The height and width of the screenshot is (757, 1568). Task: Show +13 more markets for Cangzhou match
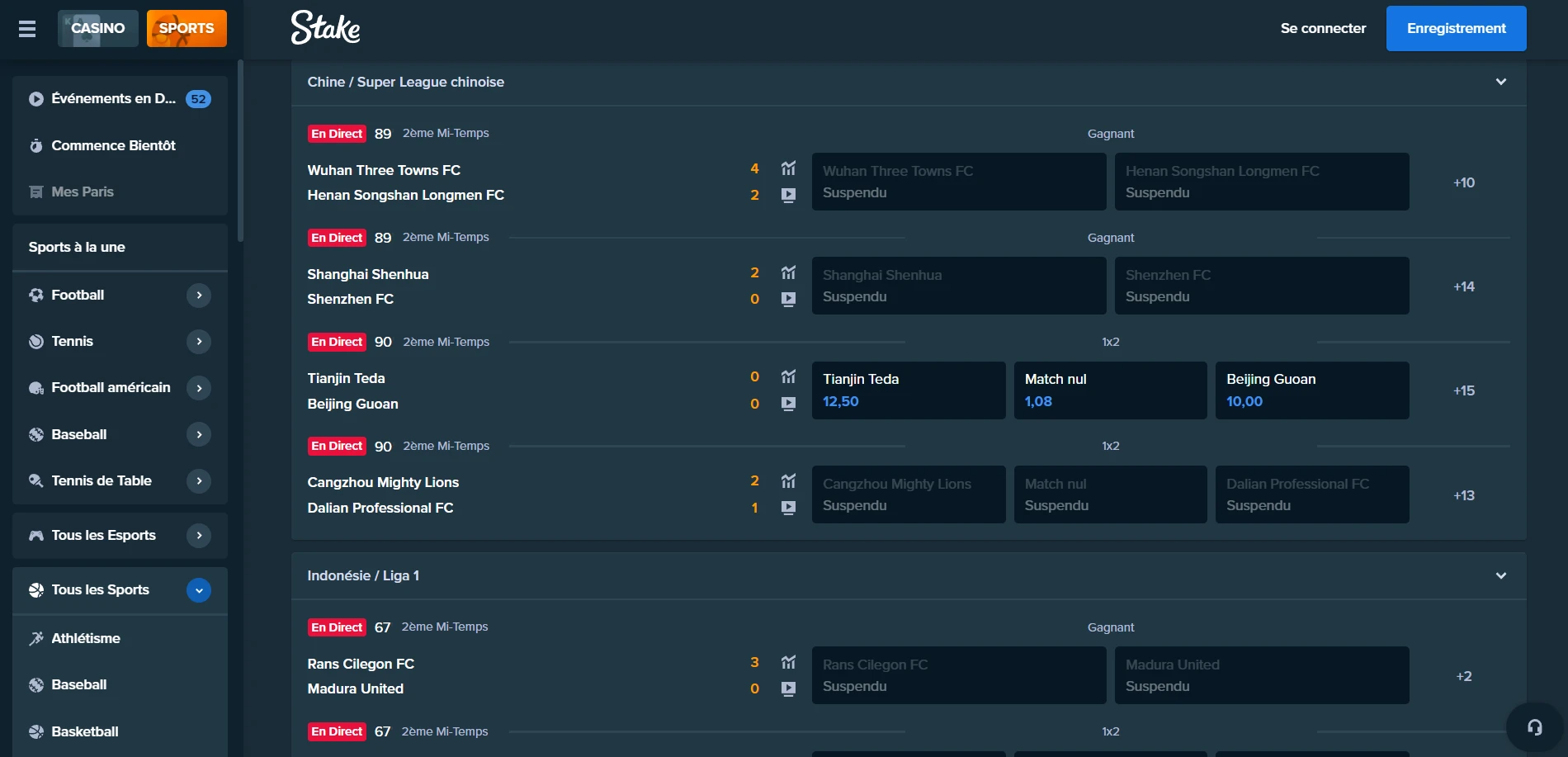tap(1463, 495)
